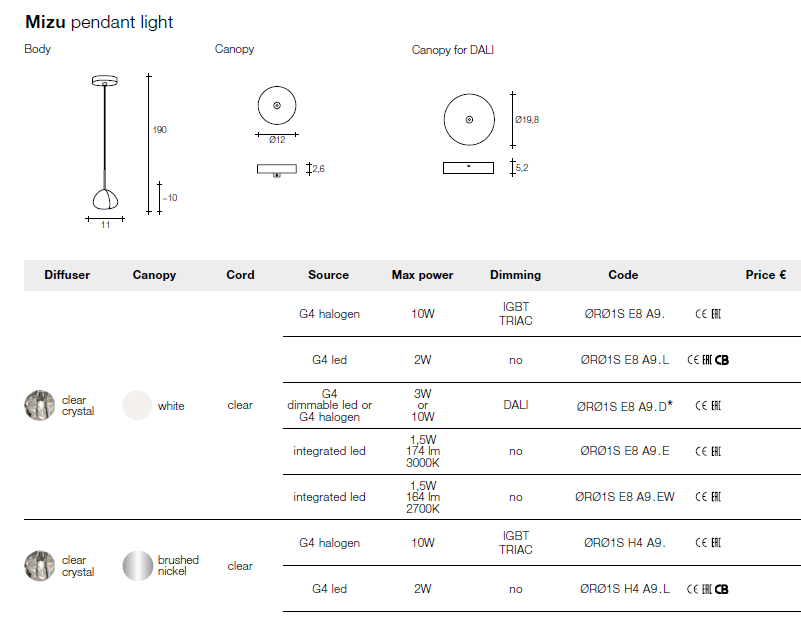The image size is (801, 622).
Task: Select the "1,5W 164 lm 2700K" power cell
Action: point(423,497)
